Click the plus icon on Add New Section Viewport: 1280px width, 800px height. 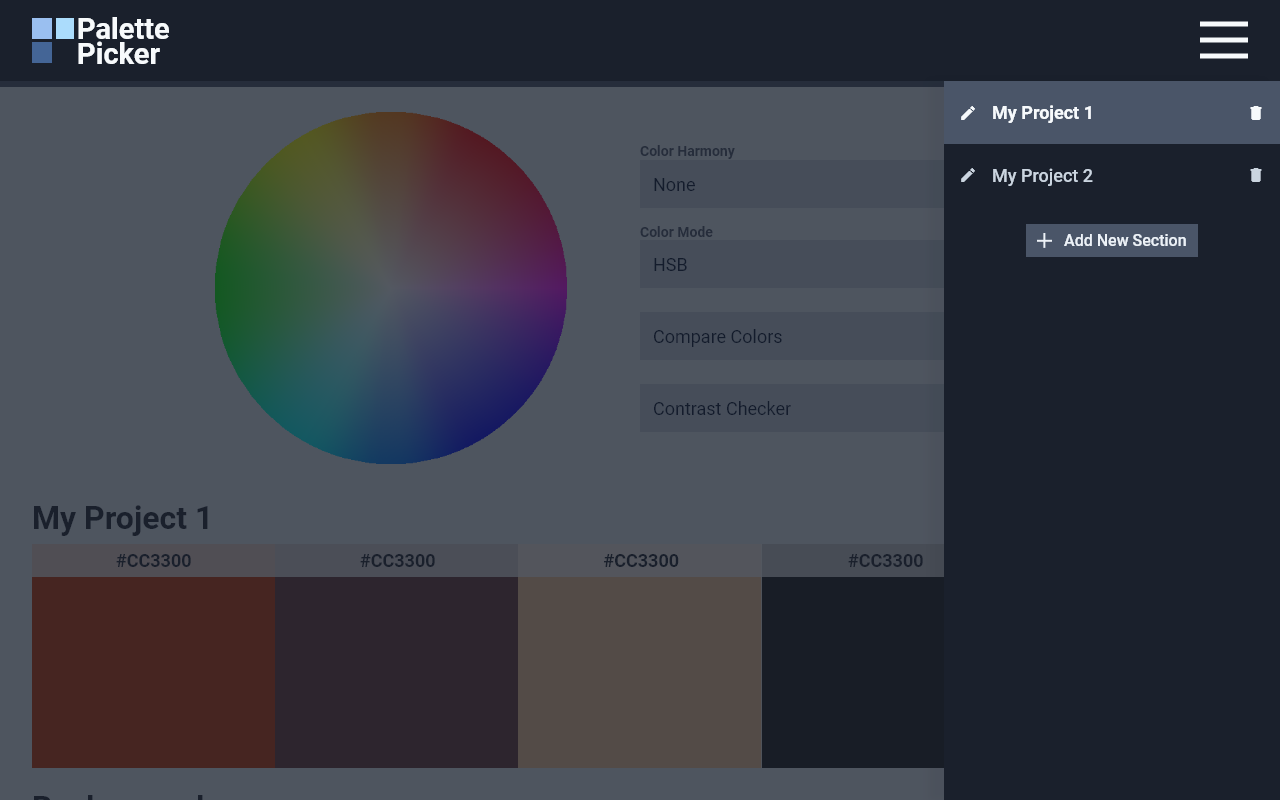1044,240
